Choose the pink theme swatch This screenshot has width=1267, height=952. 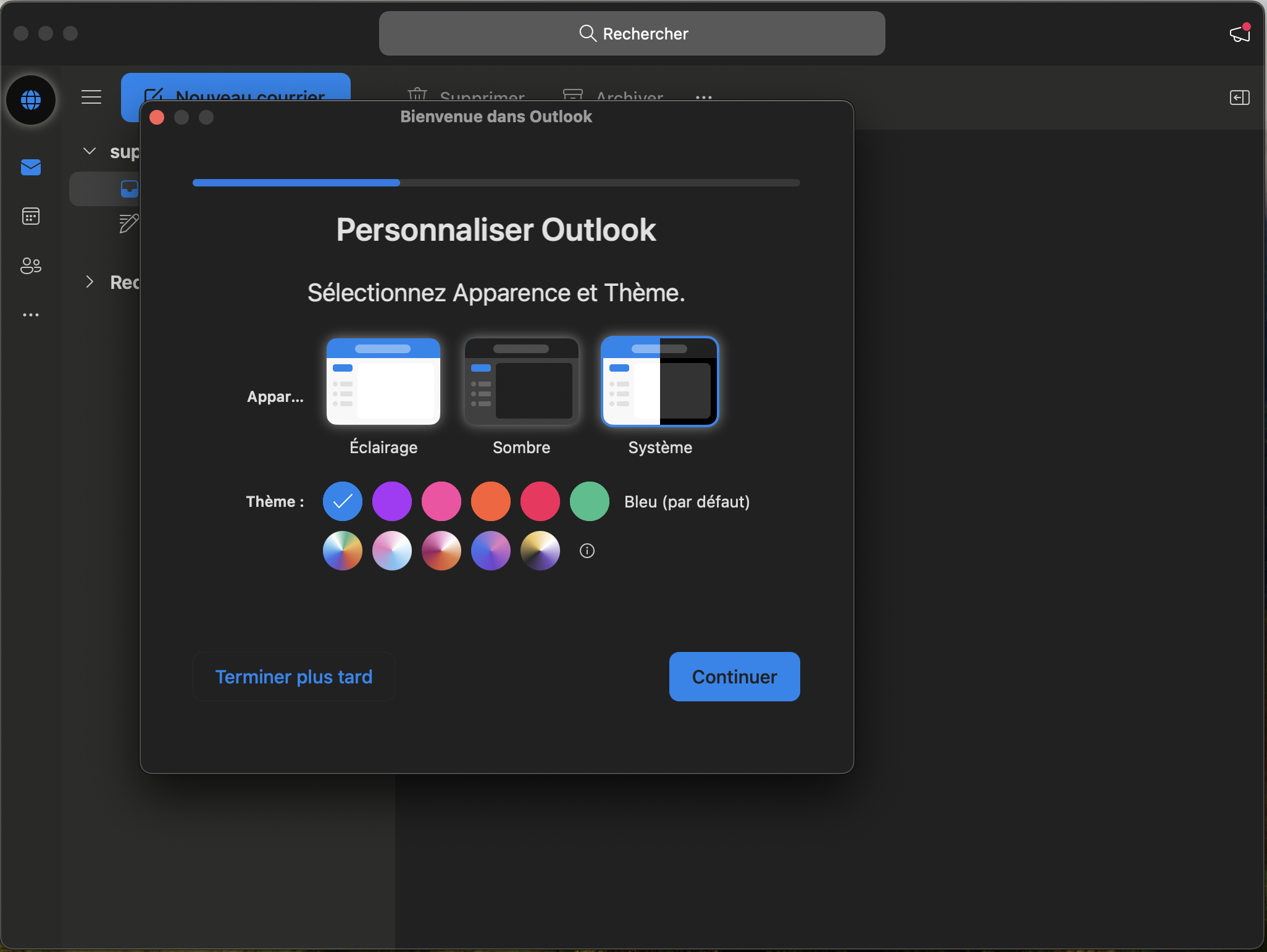441,501
